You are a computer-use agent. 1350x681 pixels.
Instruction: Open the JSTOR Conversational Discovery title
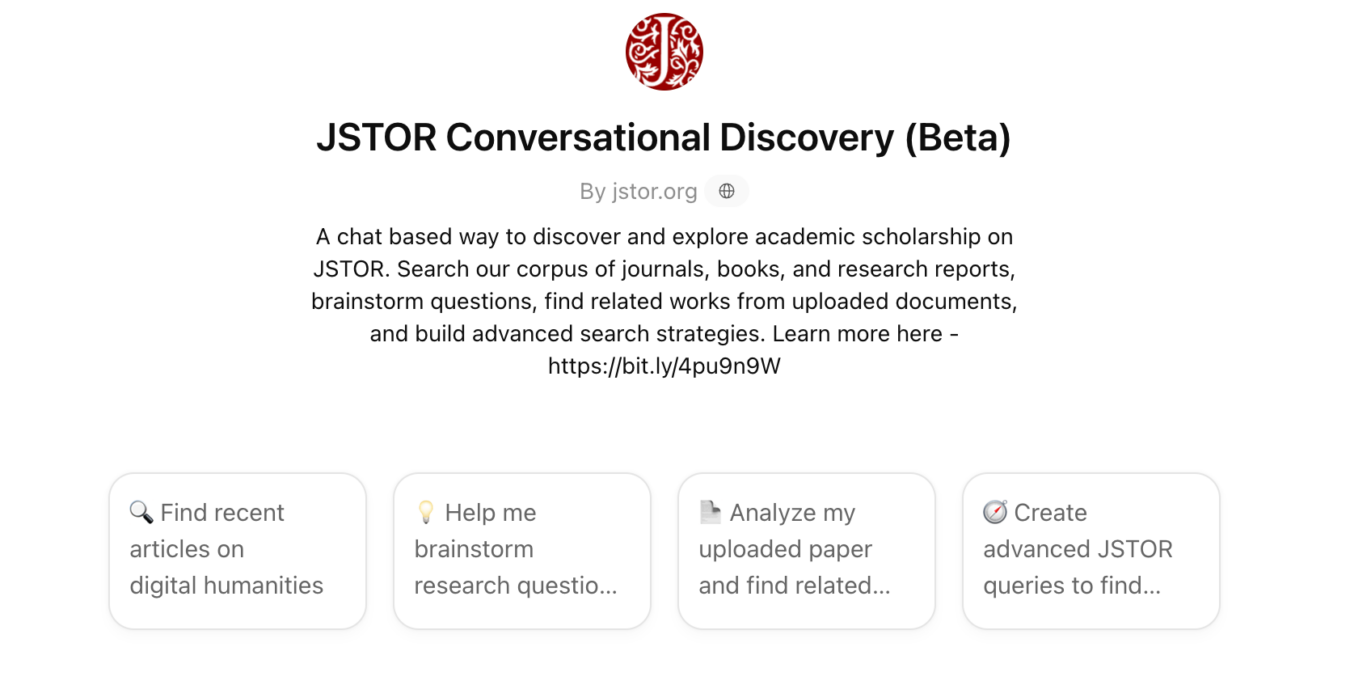click(x=663, y=137)
